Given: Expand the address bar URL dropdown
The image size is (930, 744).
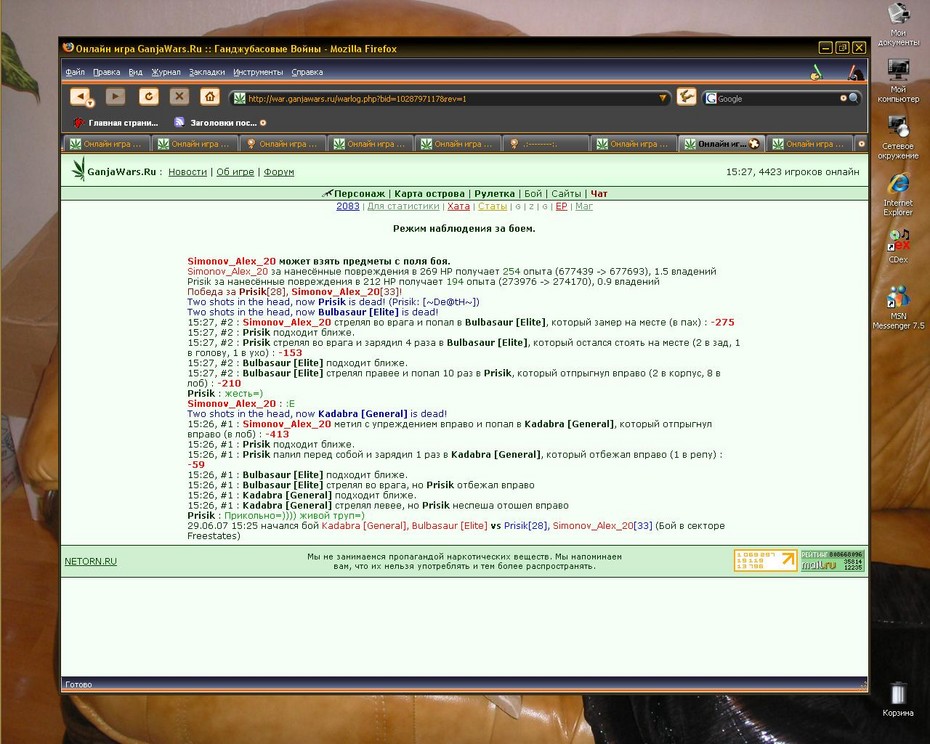Looking at the screenshot, I should pos(663,98).
